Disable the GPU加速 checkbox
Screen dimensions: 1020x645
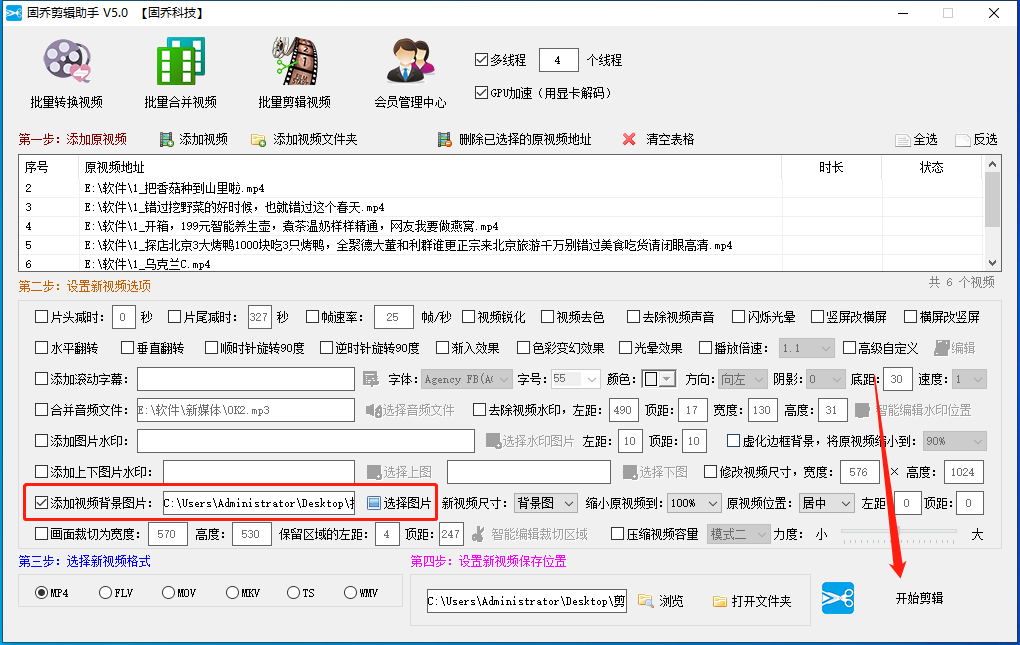click(x=481, y=93)
